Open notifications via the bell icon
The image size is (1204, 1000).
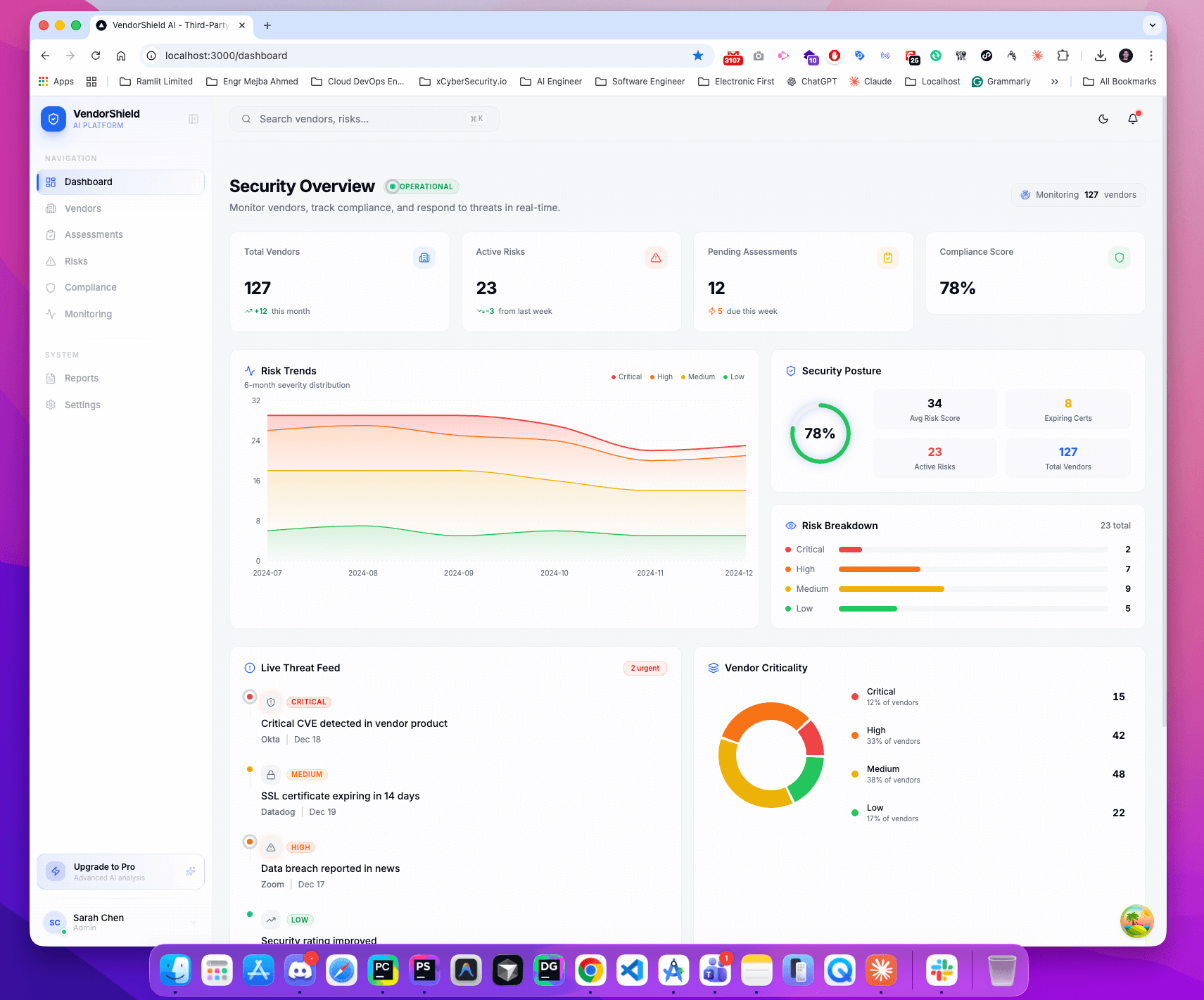1132,119
